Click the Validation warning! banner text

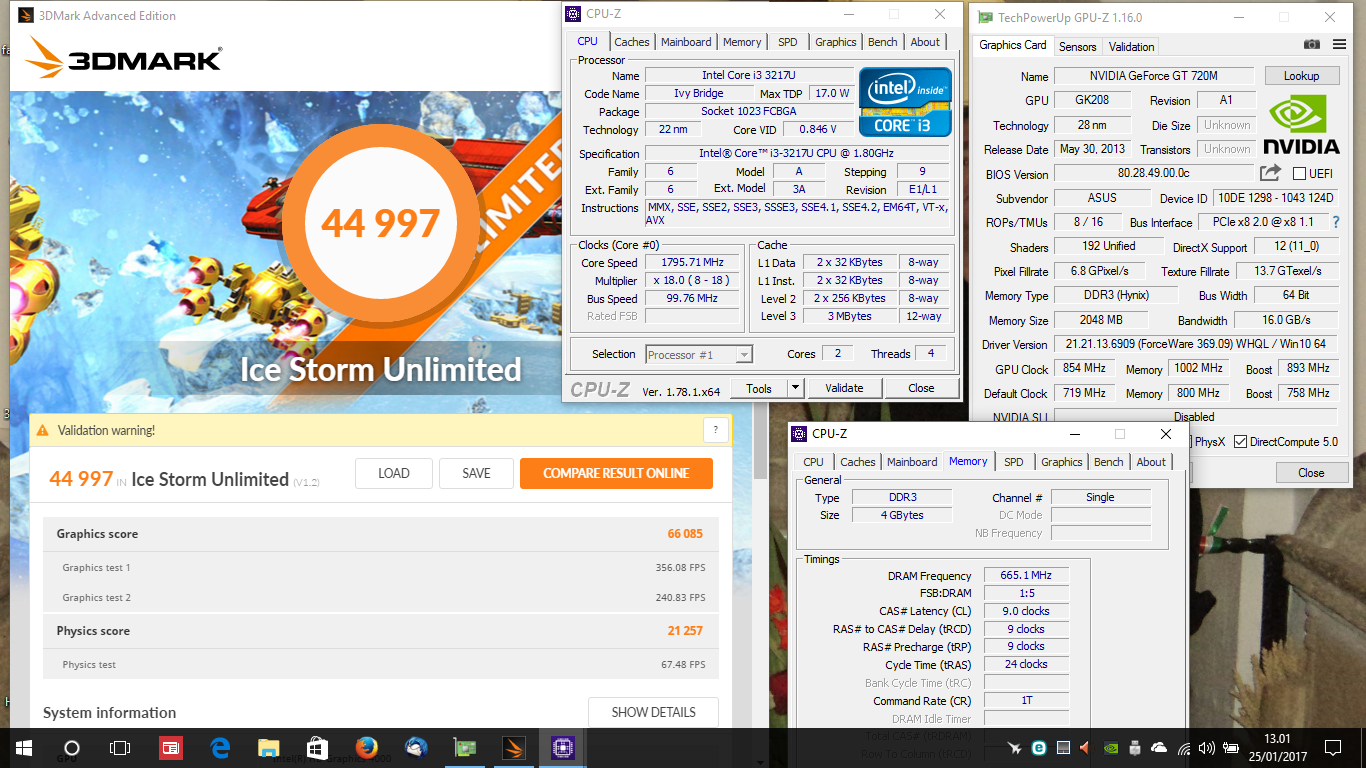(x=106, y=431)
